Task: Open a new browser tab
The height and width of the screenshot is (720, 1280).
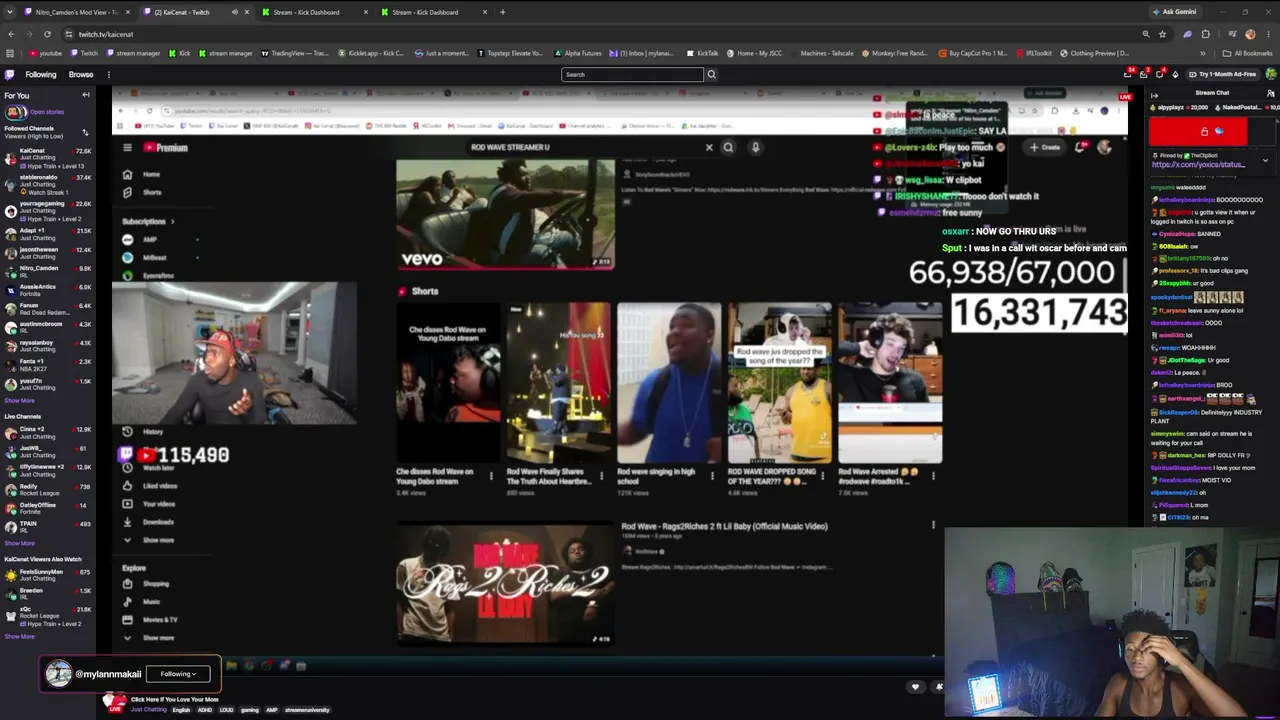Action: [x=502, y=12]
